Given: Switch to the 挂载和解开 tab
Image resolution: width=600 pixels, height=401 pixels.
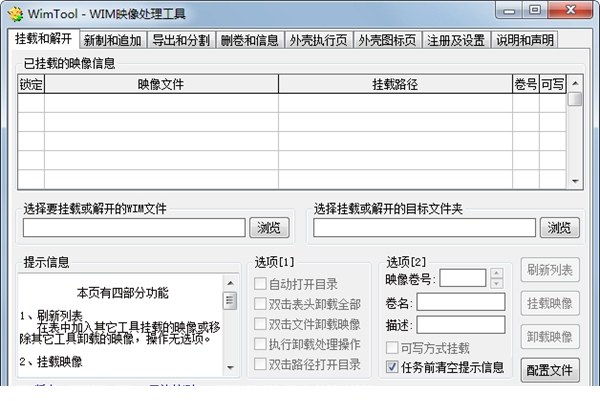Looking at the screenshot, I should point(43,39).
